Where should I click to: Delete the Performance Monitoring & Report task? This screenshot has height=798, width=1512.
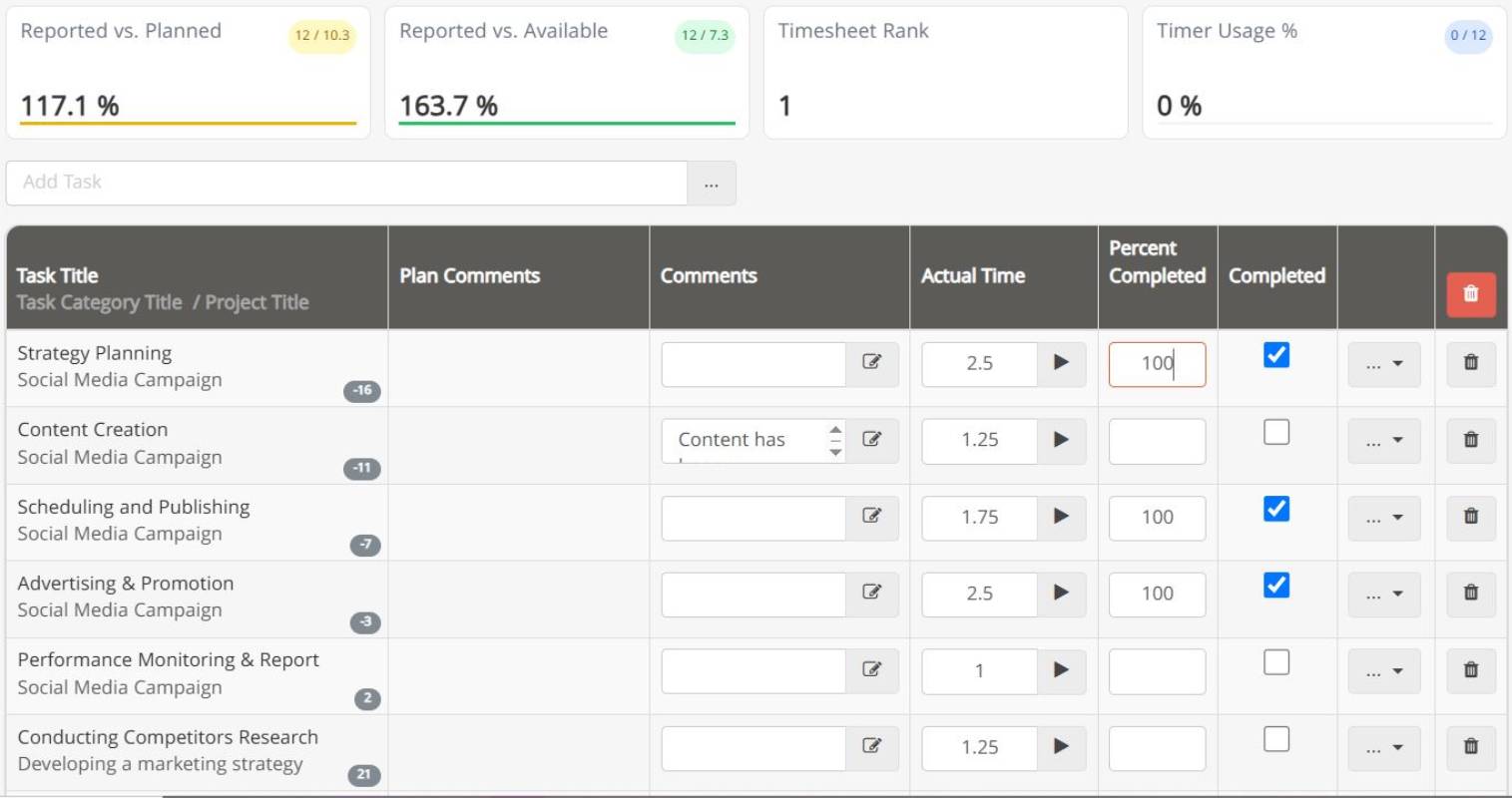click(x=1470, y=671)
